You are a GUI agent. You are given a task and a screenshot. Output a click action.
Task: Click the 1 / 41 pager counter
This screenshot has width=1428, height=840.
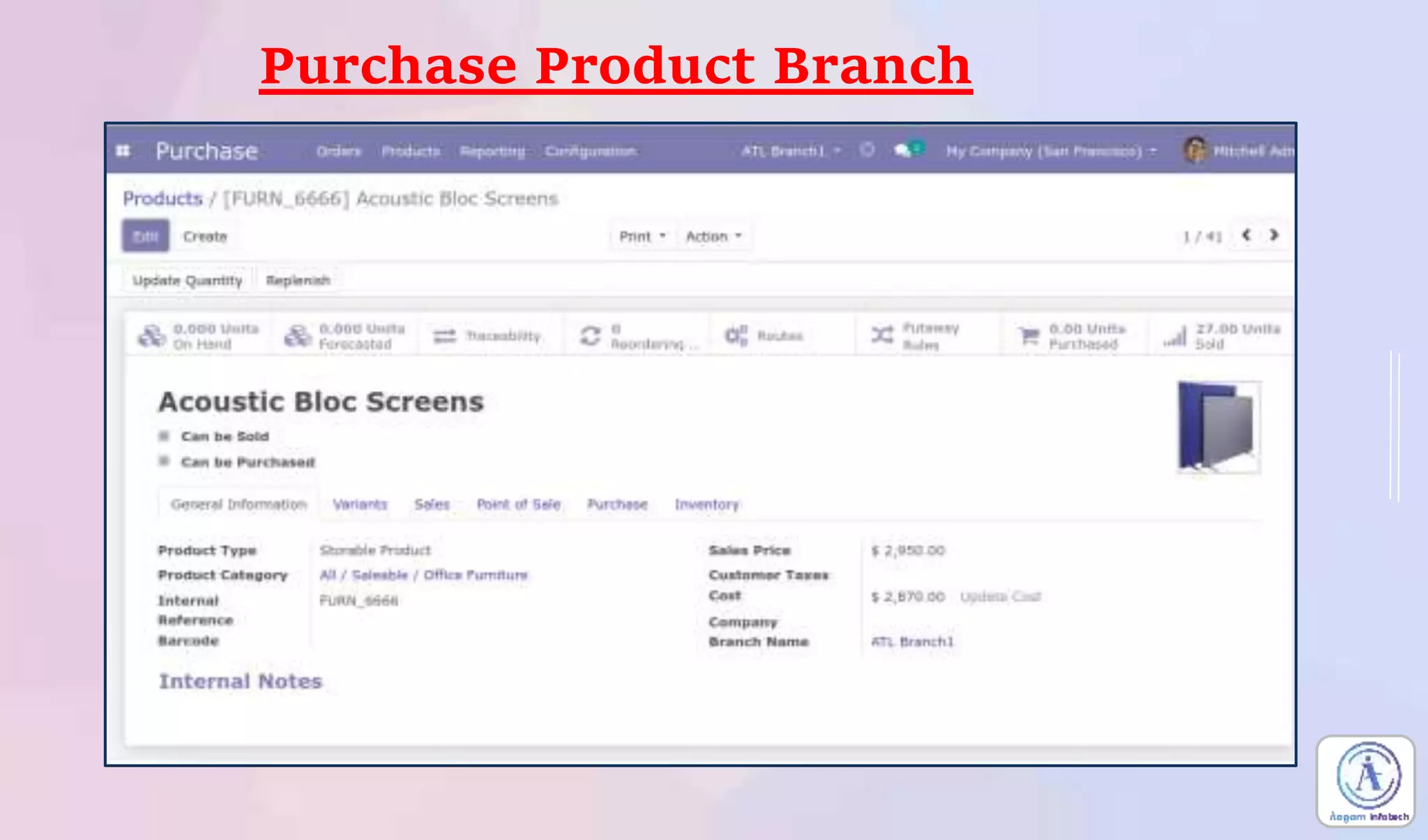click(1203, 236)
